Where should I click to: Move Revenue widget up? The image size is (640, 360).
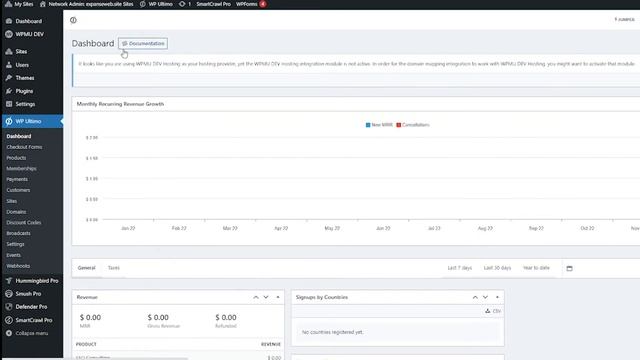256,297
